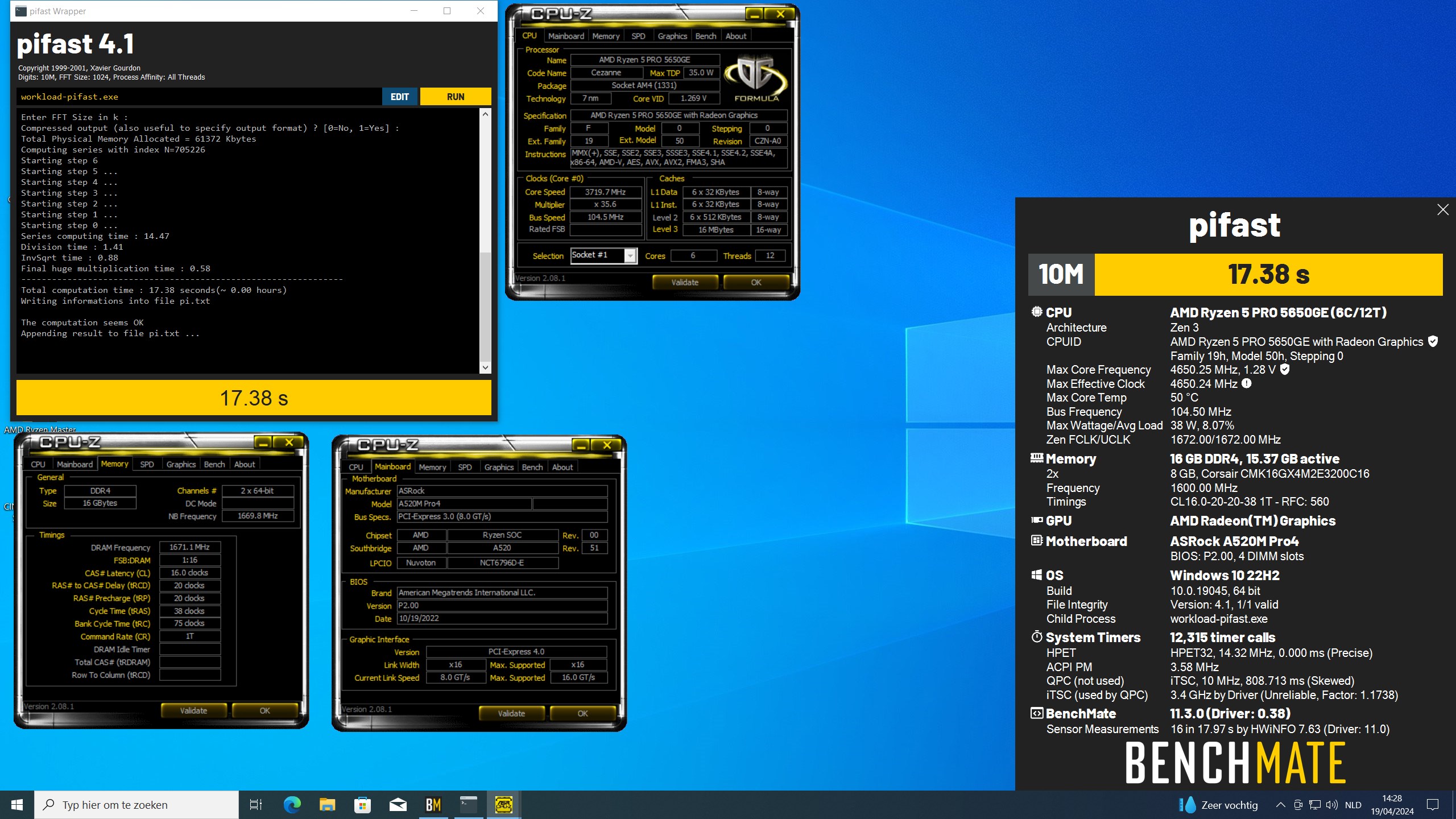Open the volume control in system tray
1456x819 pixels.
coord(1331,805)
